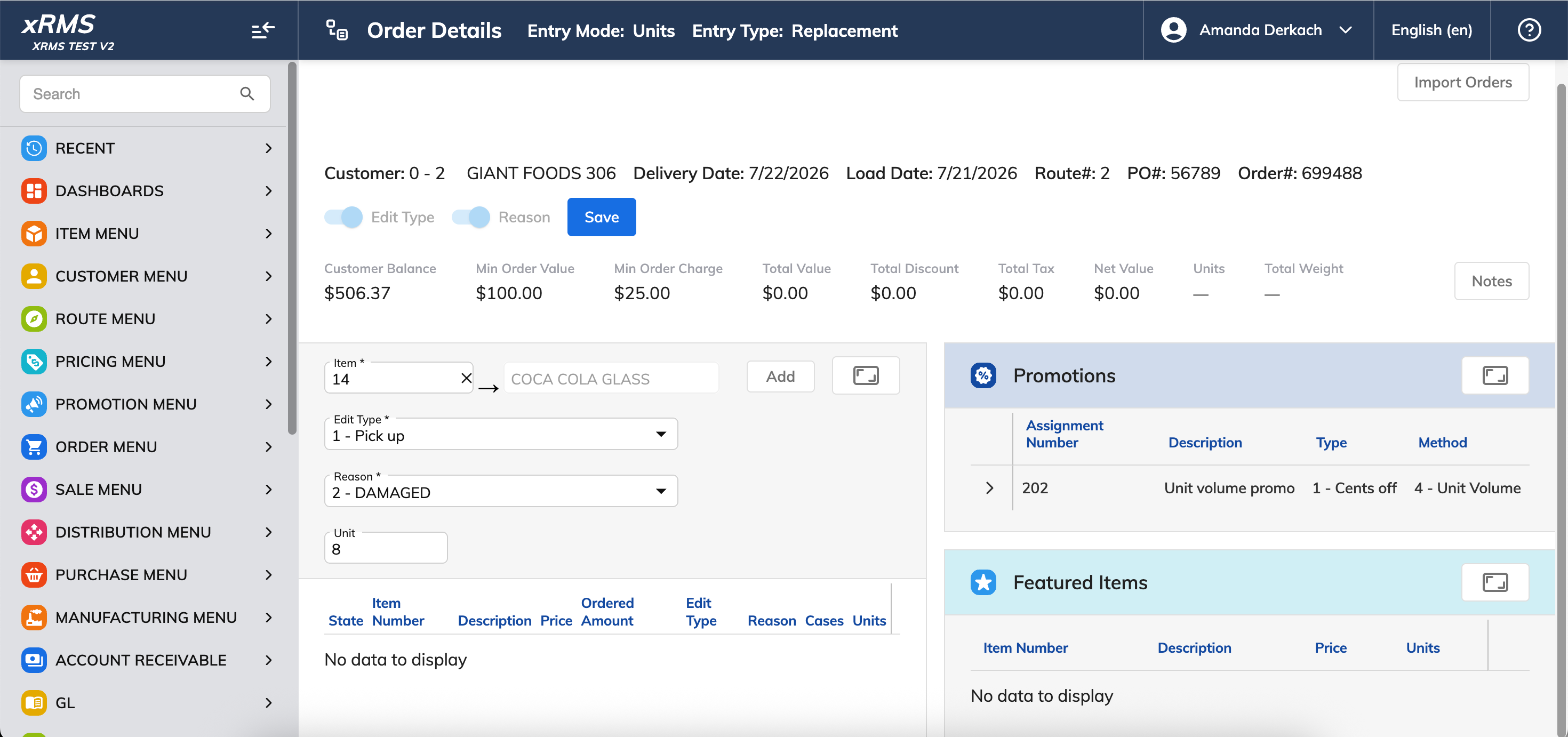
Task: Click the blue Save button
Action: (x=602, y=217)
